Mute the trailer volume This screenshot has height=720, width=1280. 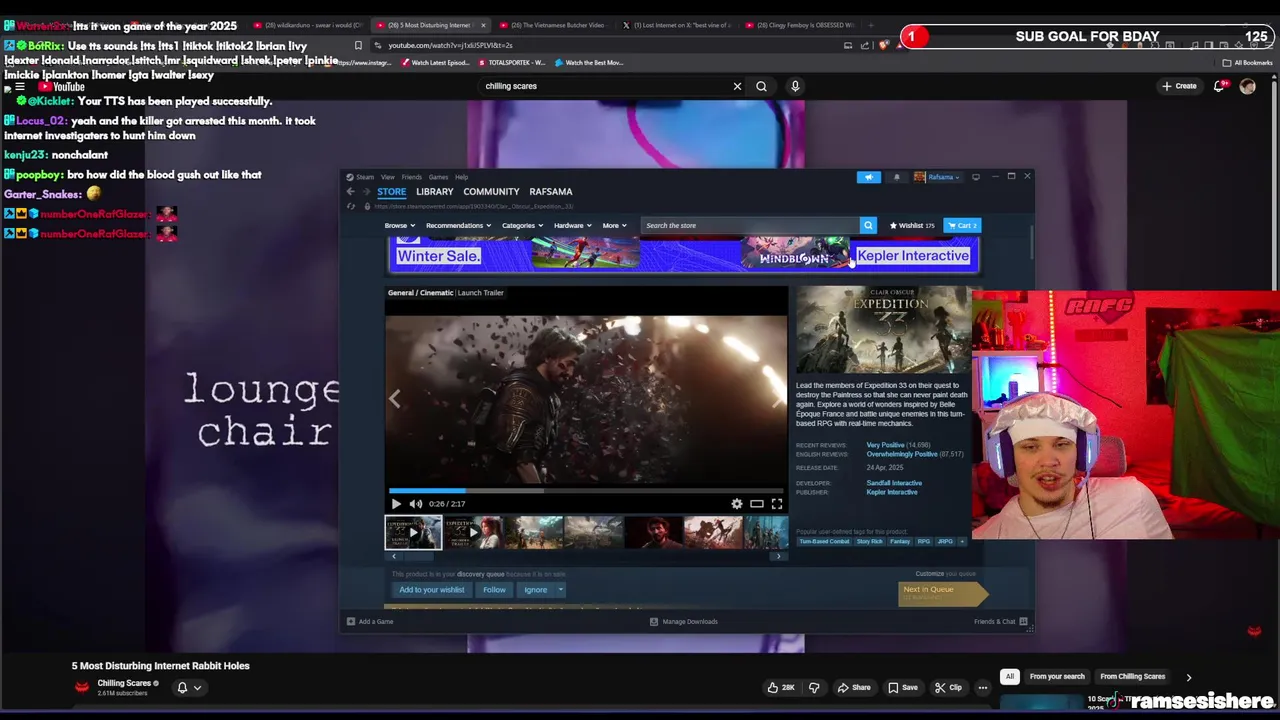[x=416, y=504]
